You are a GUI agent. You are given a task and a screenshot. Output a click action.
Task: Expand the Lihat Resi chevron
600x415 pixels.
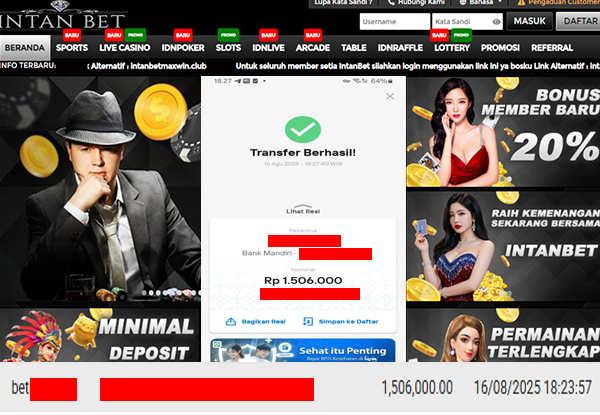pos(303,206)
